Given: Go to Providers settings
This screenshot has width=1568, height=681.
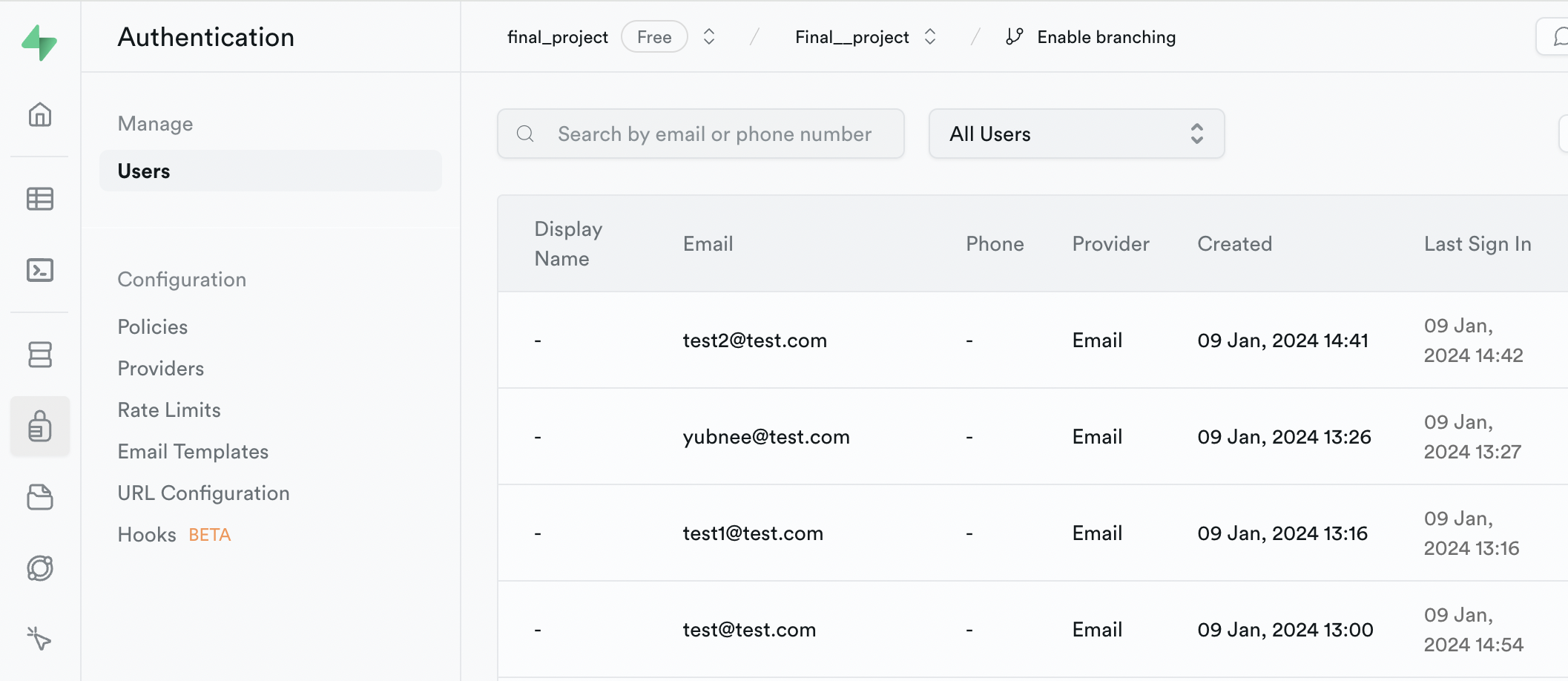Looking at the screenshot, I should click(x=161, y=369).
